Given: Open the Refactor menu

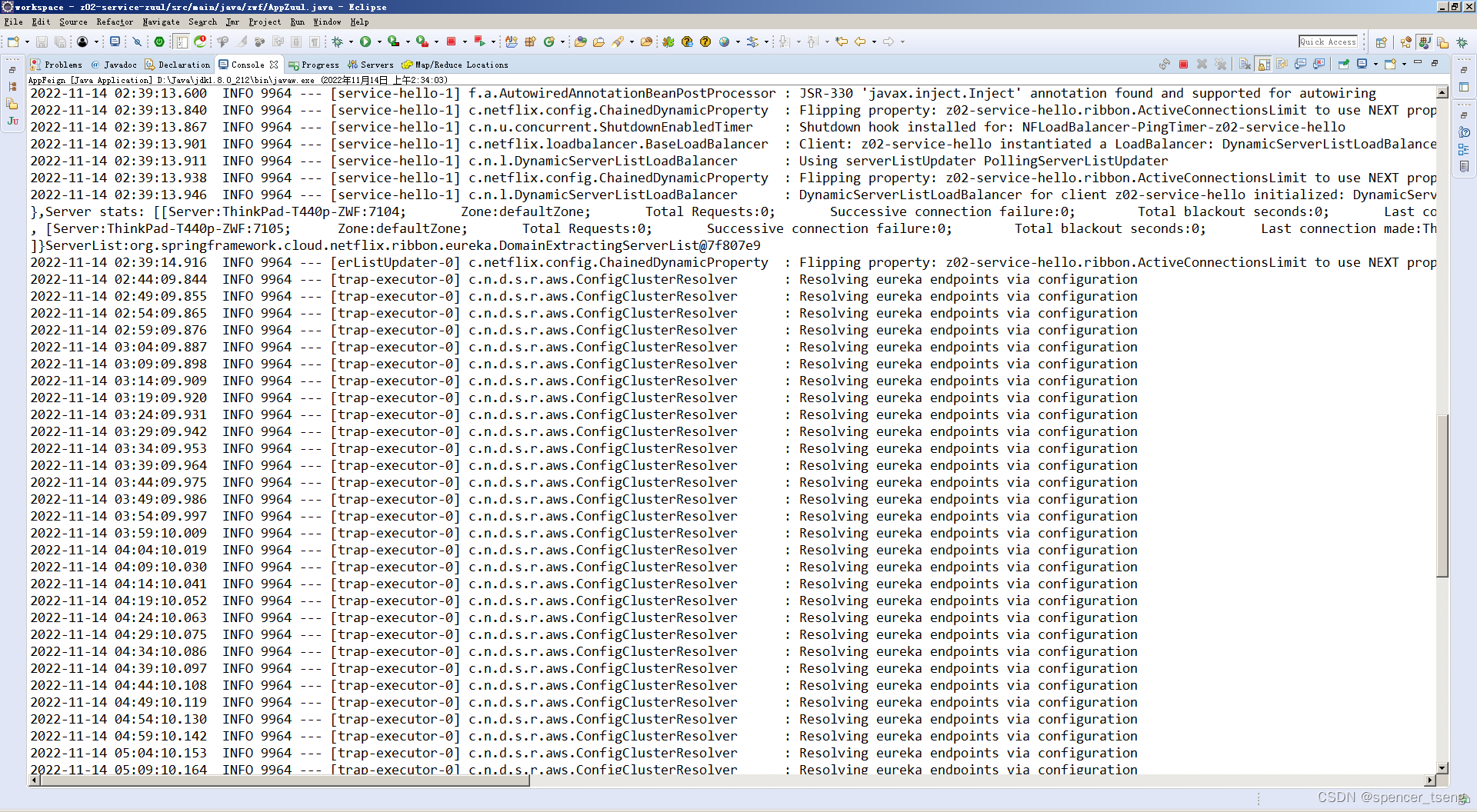Looking at the screenshot, I should click(x=115, y=22).
